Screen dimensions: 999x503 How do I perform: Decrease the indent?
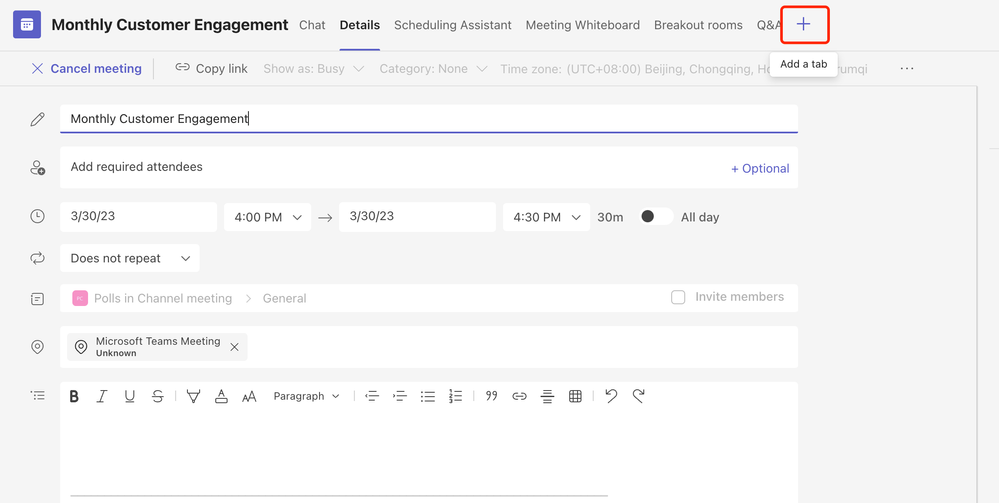372,397
